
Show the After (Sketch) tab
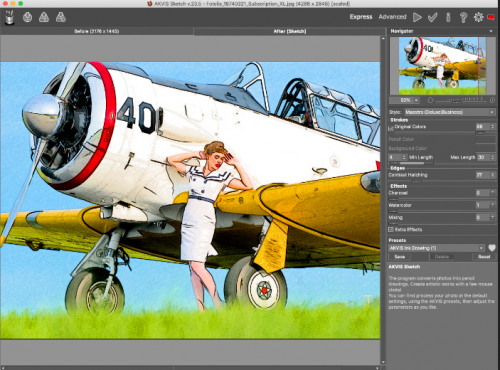point(290,31)
